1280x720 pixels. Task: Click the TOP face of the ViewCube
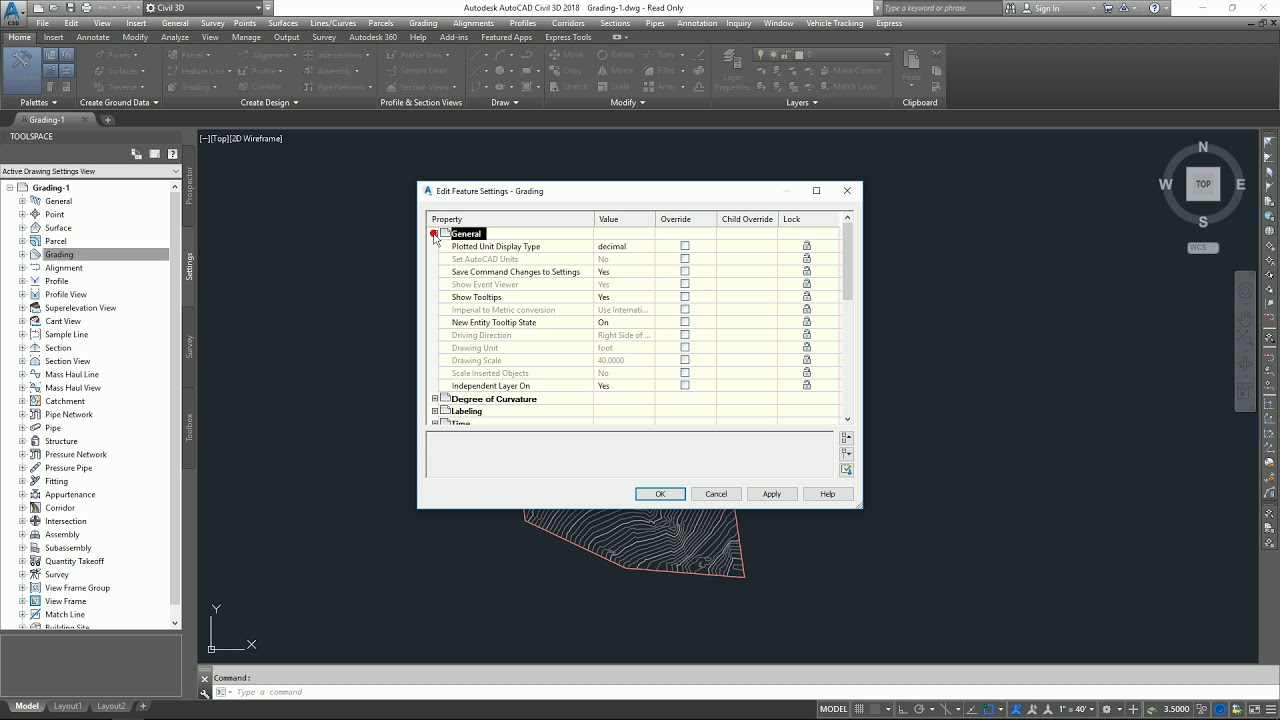[x=1203, y=184]
